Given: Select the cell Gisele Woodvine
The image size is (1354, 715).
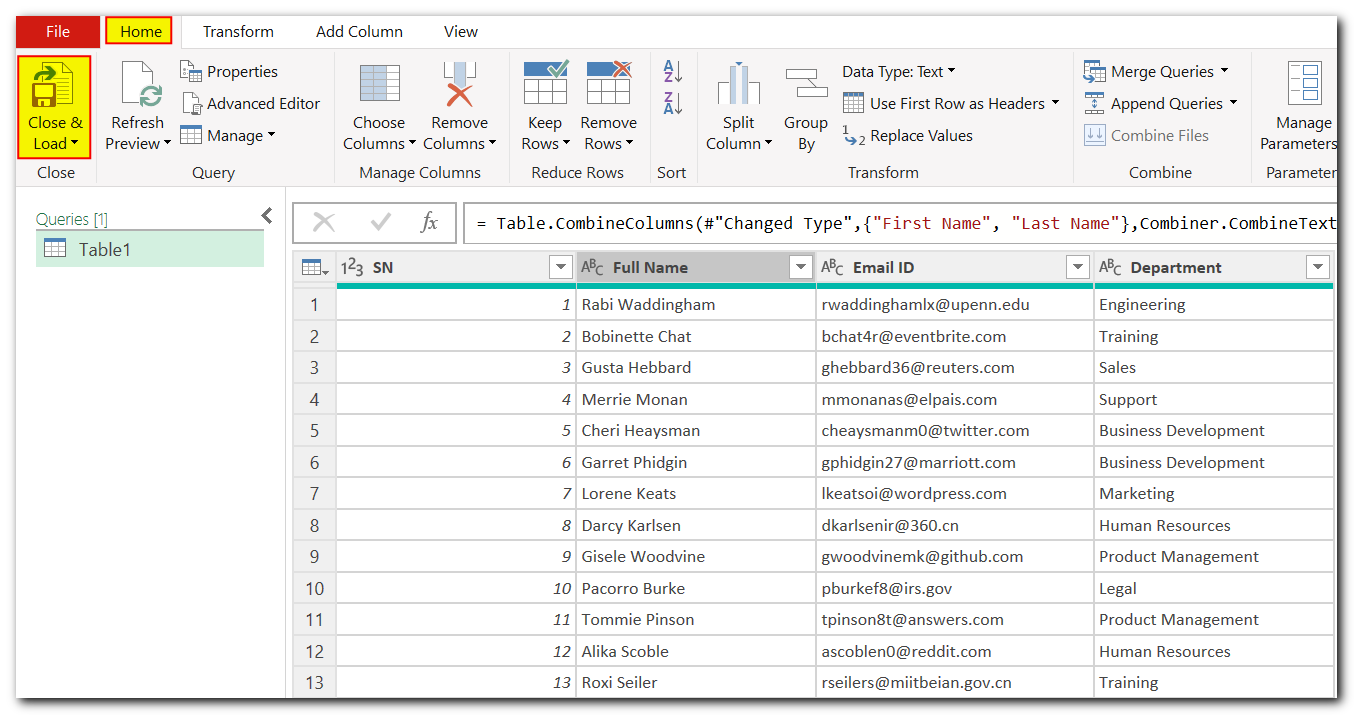Looking at the screenshot, I should coord(696,556).
